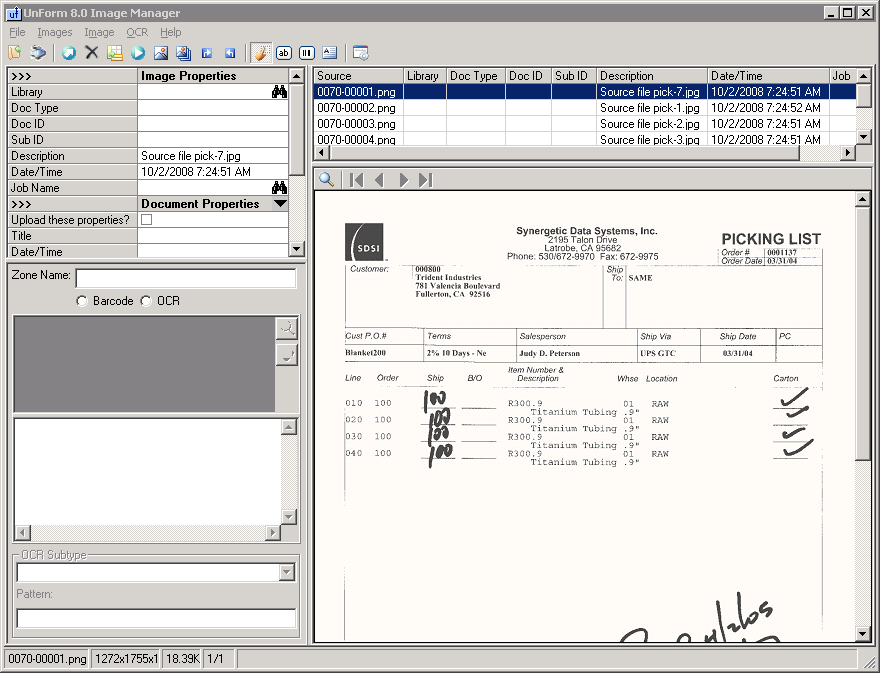Click the blue circular play arrow icon
Viewport: 880px width, 673px height.
(x=138, y=53)
